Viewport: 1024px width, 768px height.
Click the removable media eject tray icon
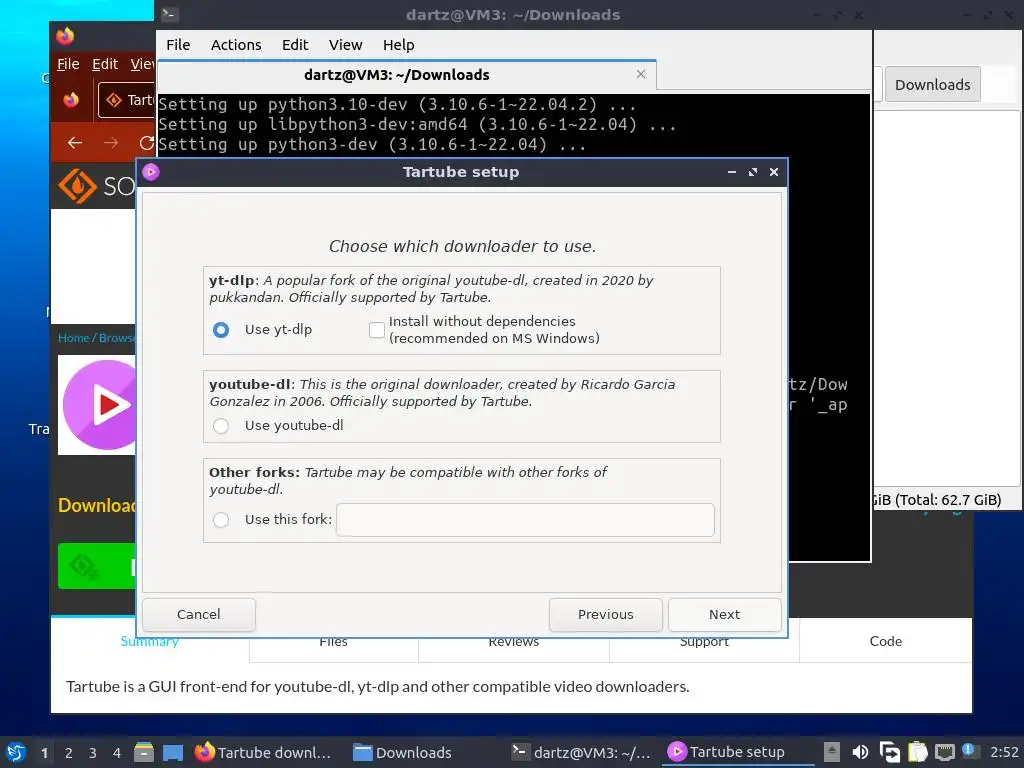831,752
